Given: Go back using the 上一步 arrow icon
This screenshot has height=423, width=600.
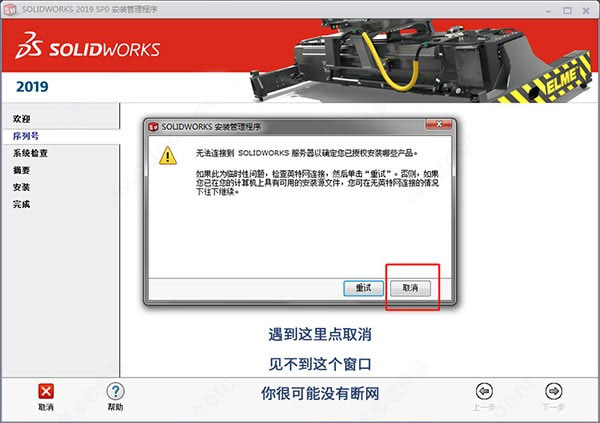Looking at the screenshot, I should (484, 391).
